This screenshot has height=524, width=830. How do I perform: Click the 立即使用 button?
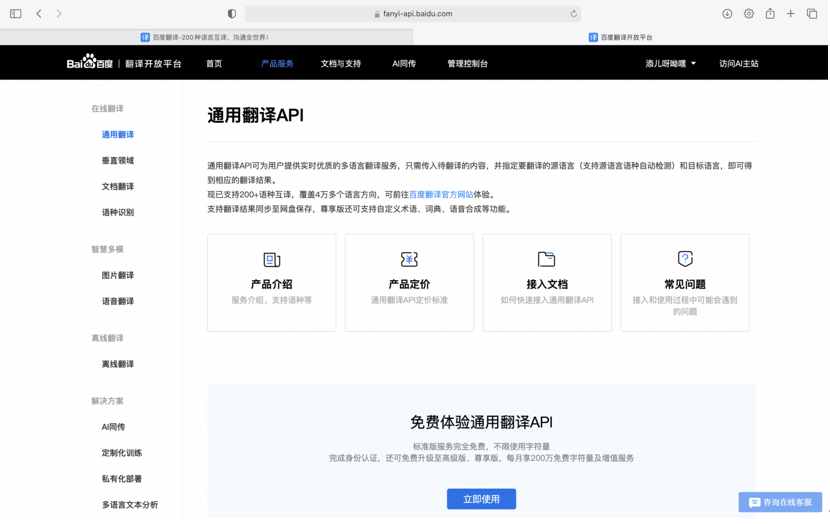pyautogui.click(x=481, y=499)
